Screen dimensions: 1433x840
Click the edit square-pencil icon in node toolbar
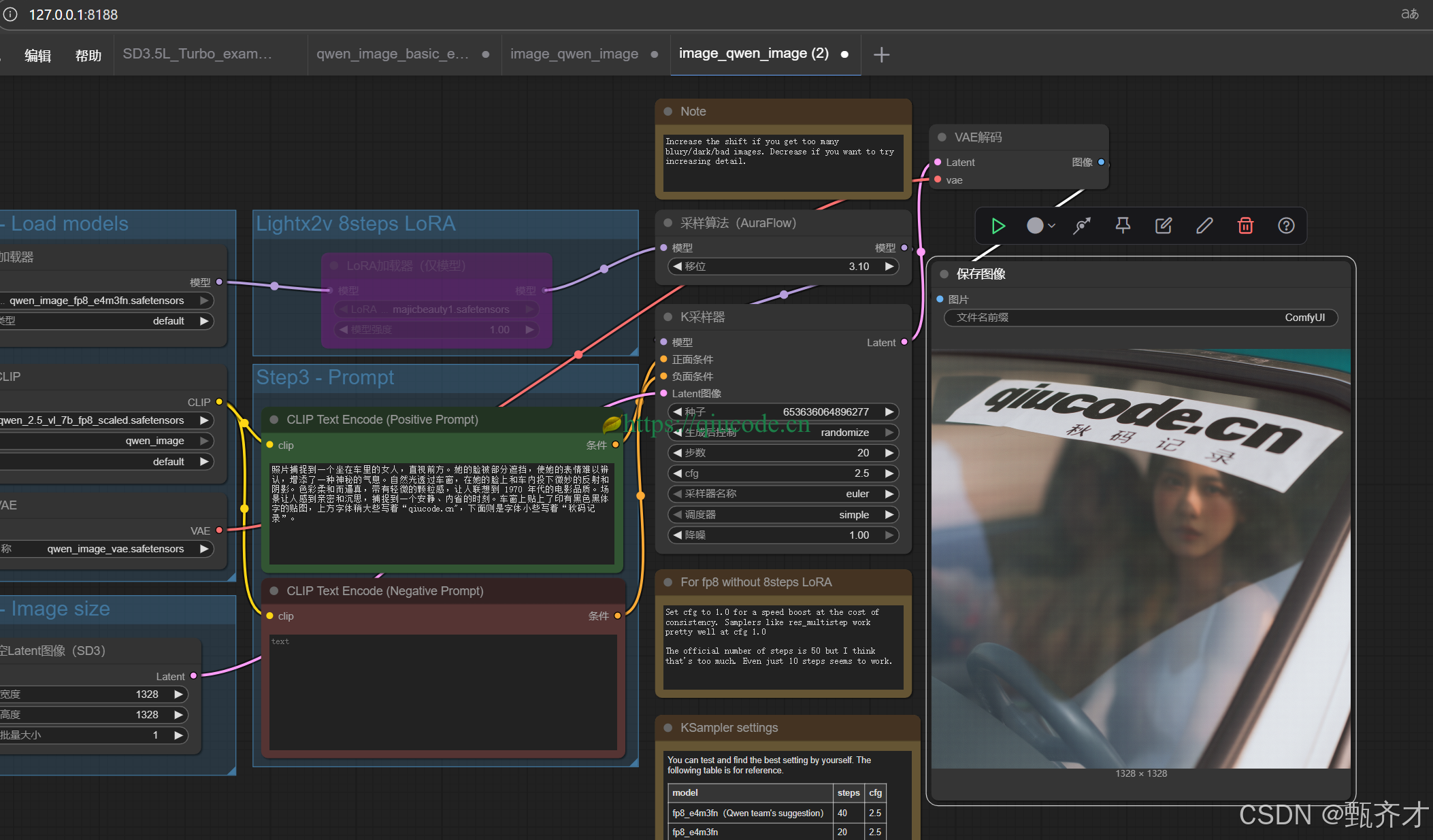point(1164,226)
